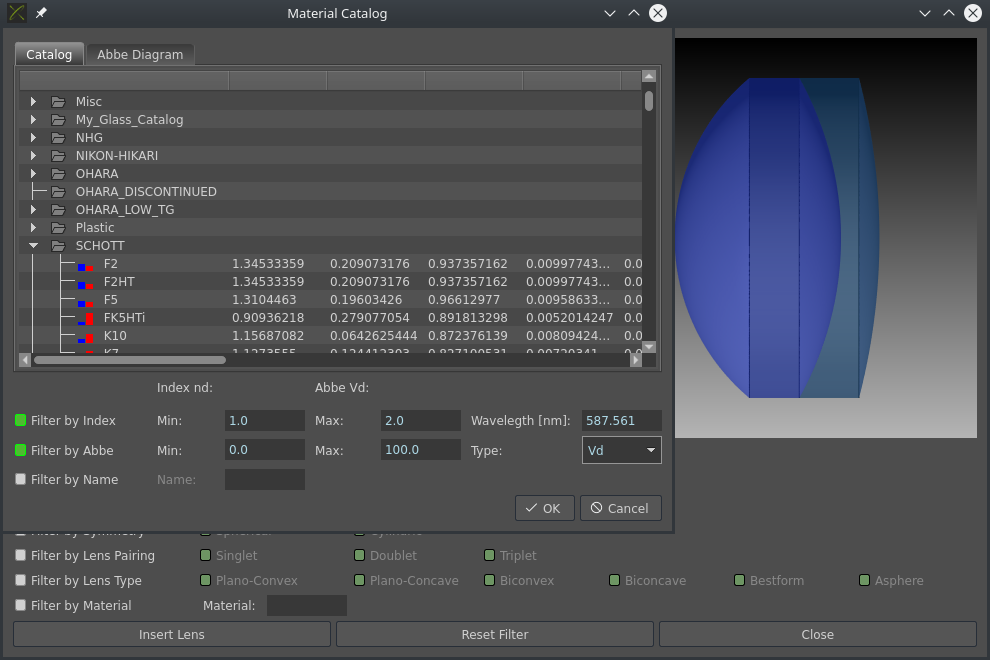The image size is (990, 660).
Task: Close the Material Catalog dialog
Action: pyautogui.click(x=658, y=13)
